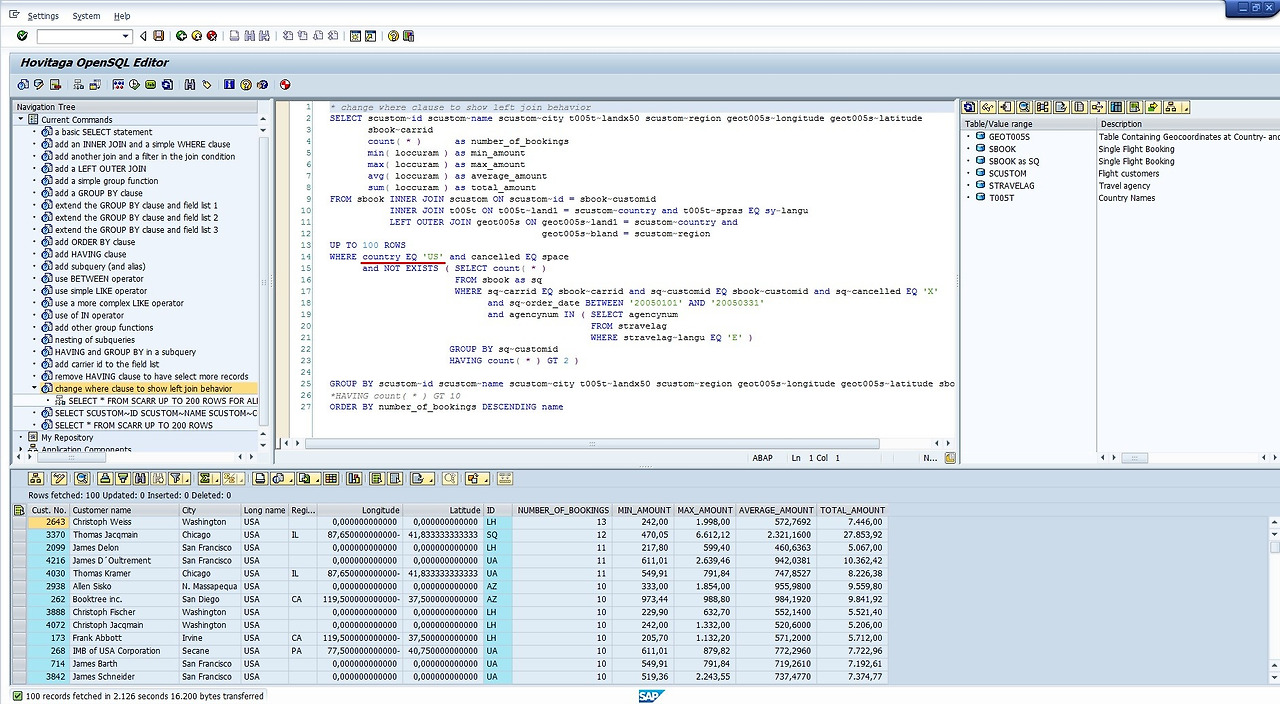Expand the My Repository folder
Image resolution: width=1280 pixels, height=704 pixels.
(x=21, y=437)
